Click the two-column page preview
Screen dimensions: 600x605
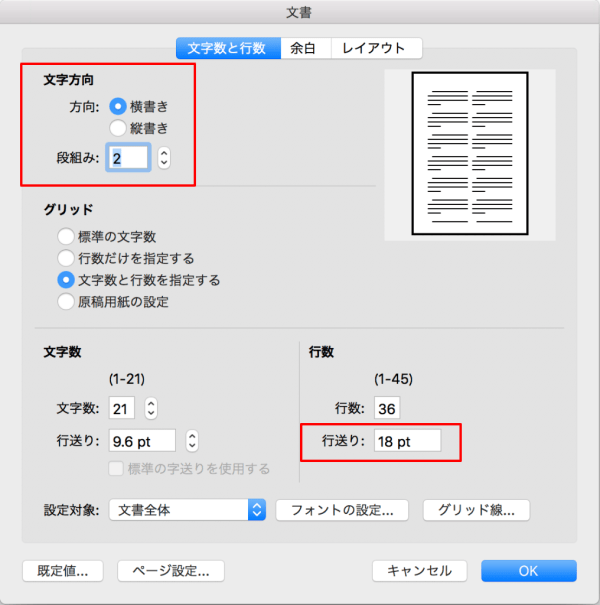(470, 154)
